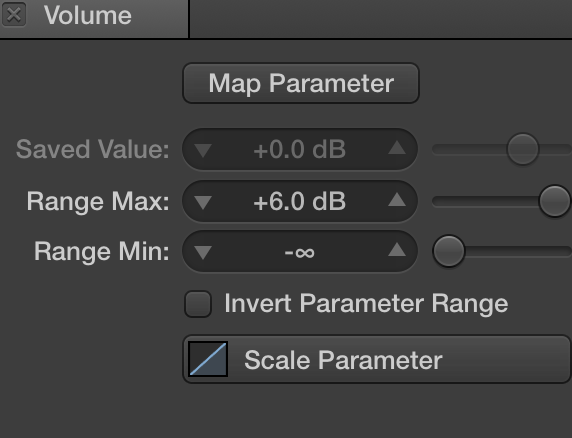Increase Range Max with up arrow
The width and height of the screenshot is (572, 438).
point(397,200)
